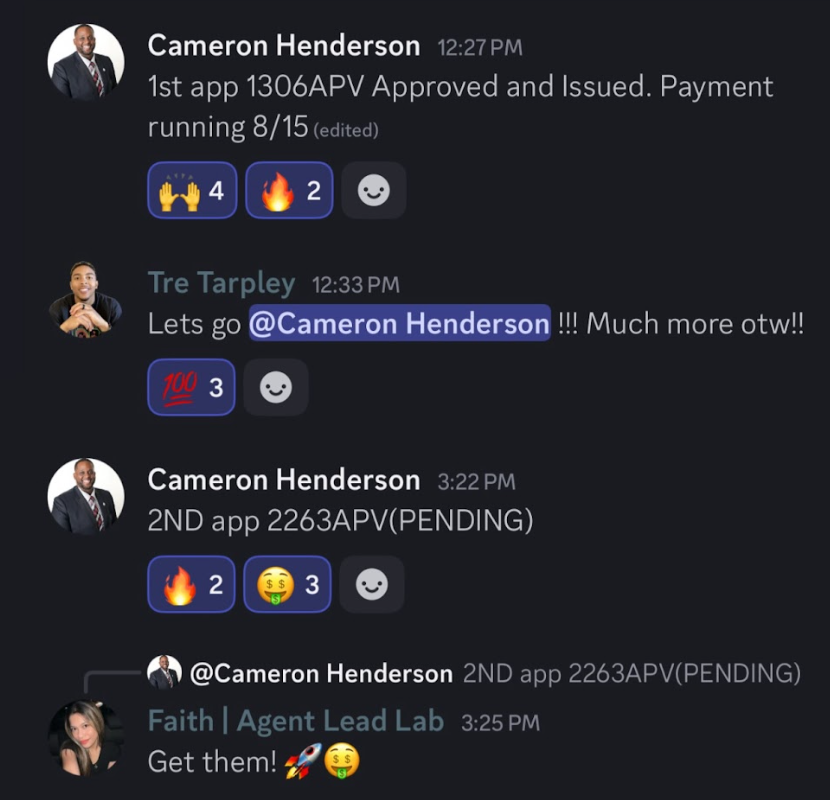
Task: Click the rocket emoji in Faith's message
Action: point(303,761)
